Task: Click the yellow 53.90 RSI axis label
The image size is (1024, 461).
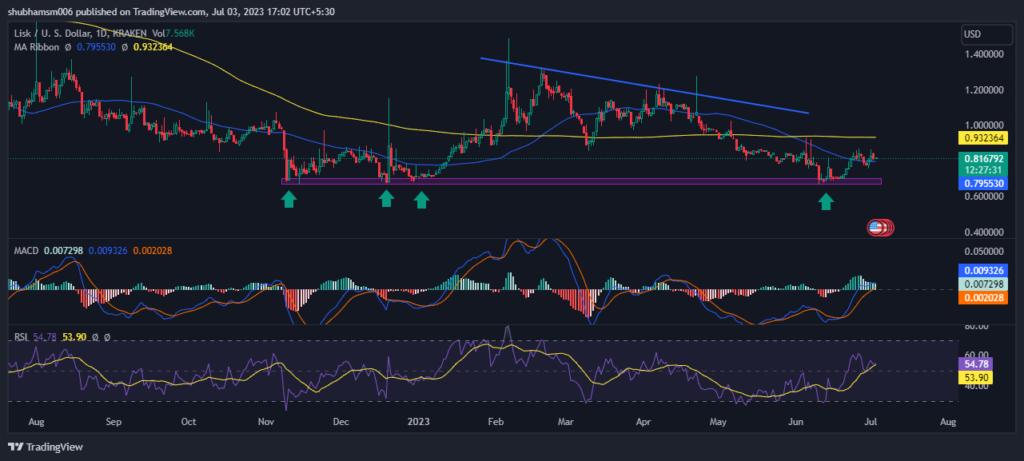Action: pyautogui.click(x=974, y=377)
